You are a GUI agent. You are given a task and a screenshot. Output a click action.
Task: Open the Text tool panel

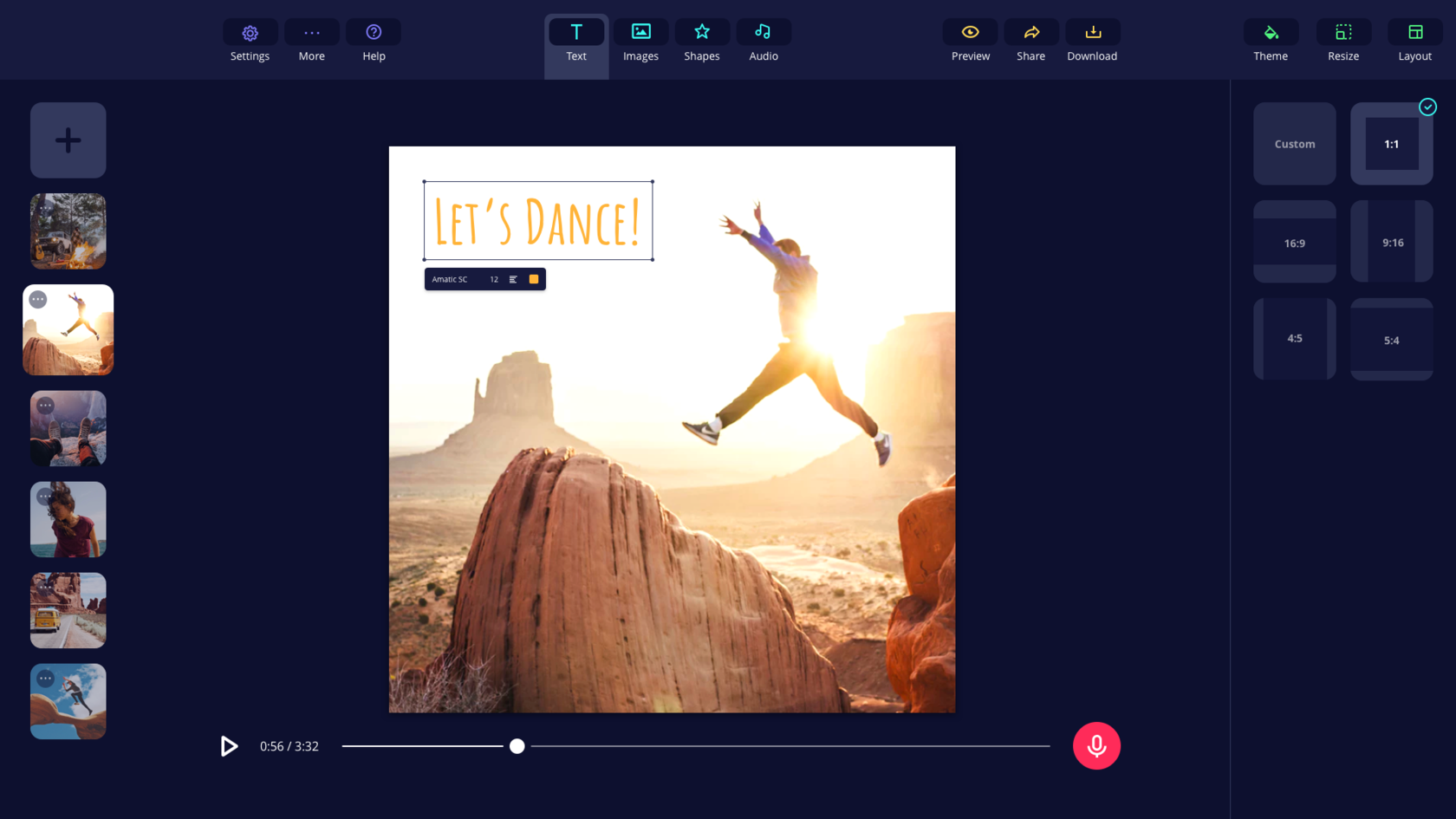[575, 41]
